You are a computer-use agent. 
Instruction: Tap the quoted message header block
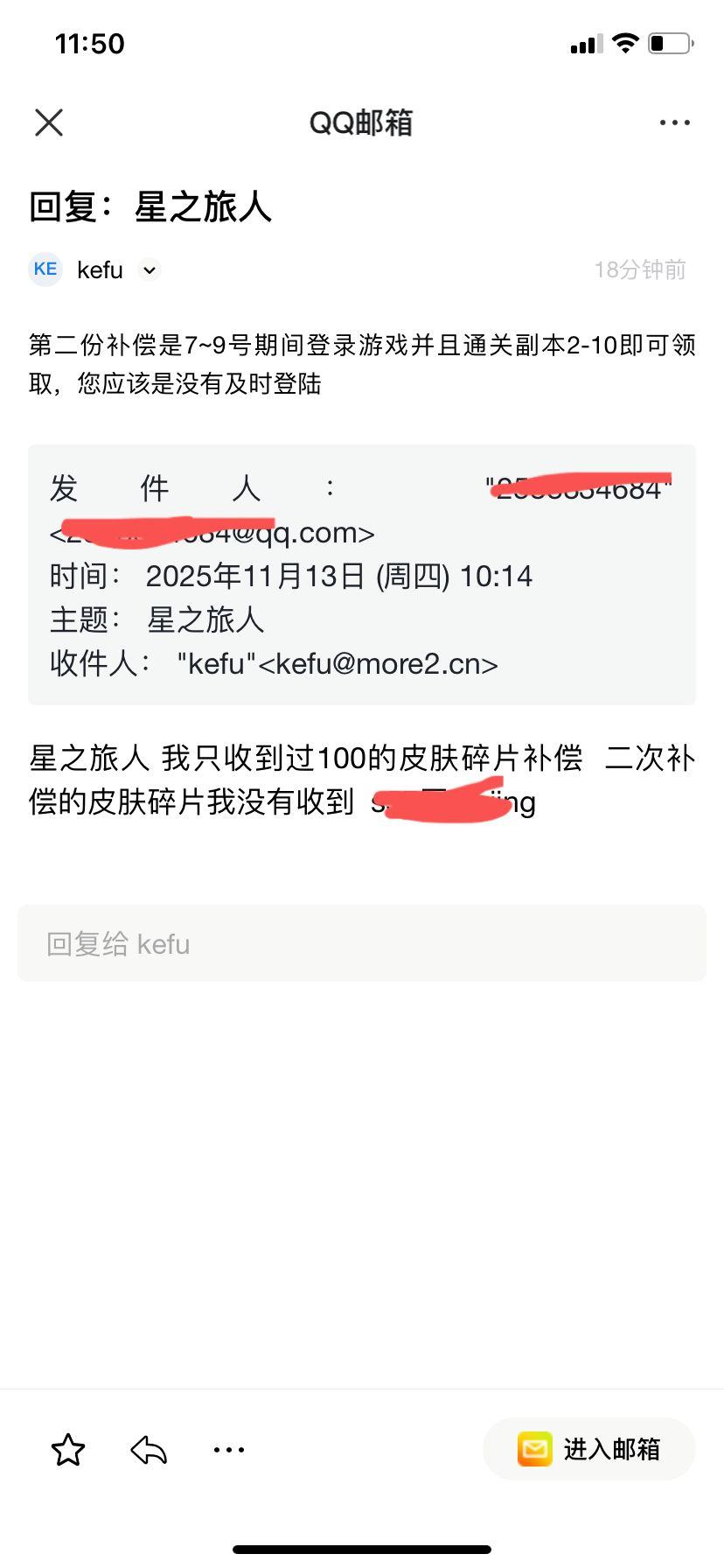362,575
